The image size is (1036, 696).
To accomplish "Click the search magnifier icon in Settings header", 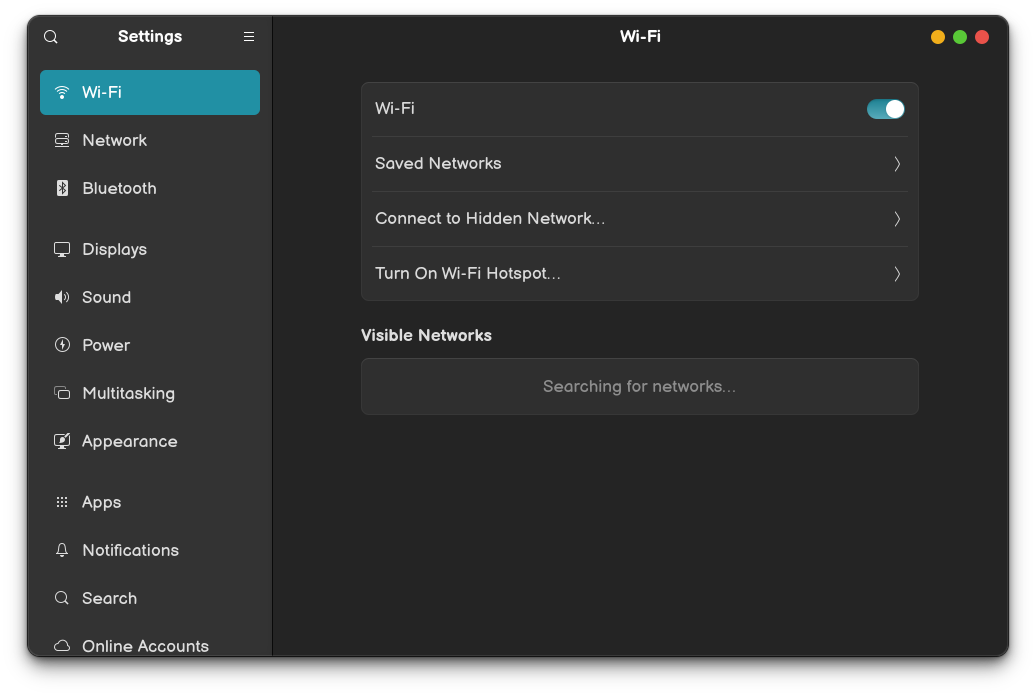I will tap(51, 37).
